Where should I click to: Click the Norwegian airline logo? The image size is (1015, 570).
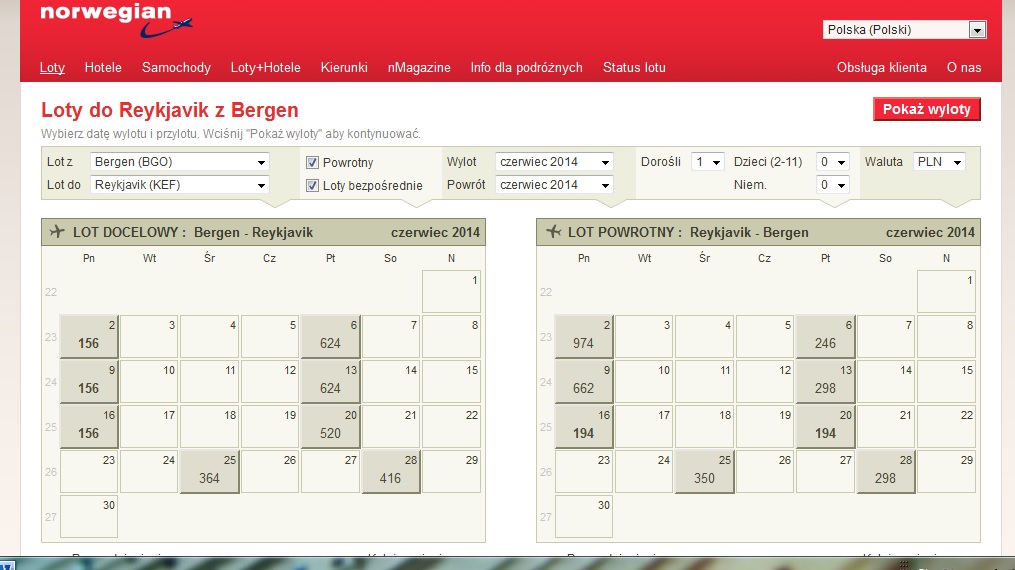pos(117,20)
